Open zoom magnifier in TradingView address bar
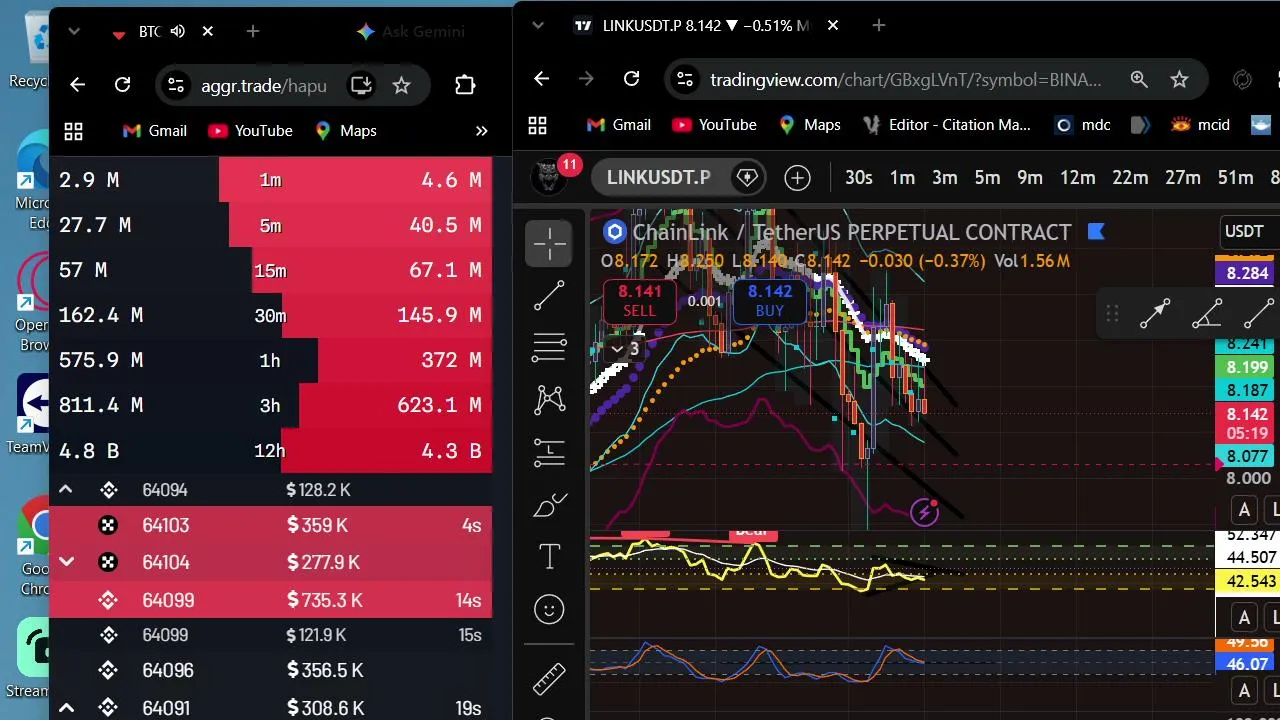 [x=1139, y=79]
